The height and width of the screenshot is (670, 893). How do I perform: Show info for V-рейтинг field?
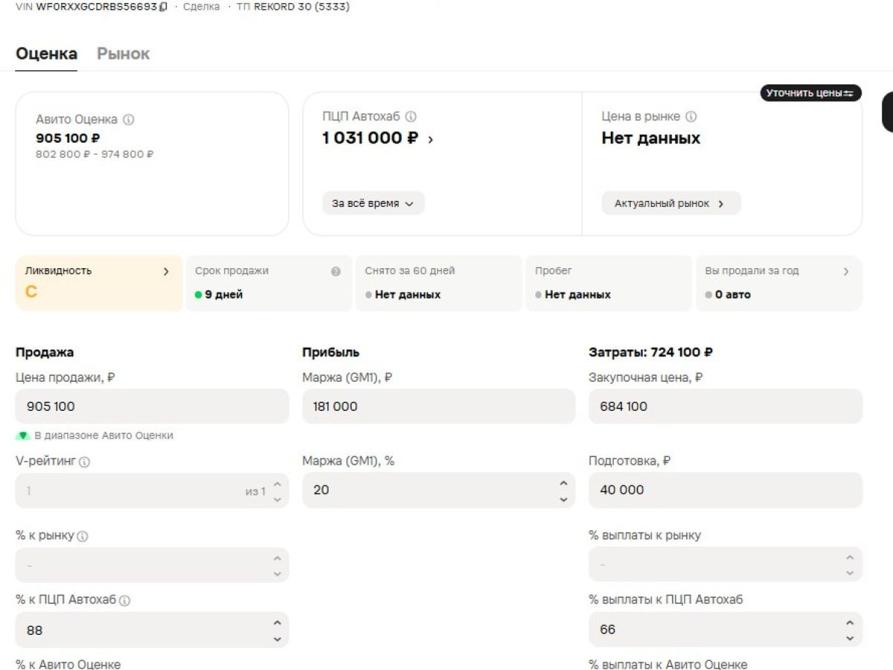(84, 462)
